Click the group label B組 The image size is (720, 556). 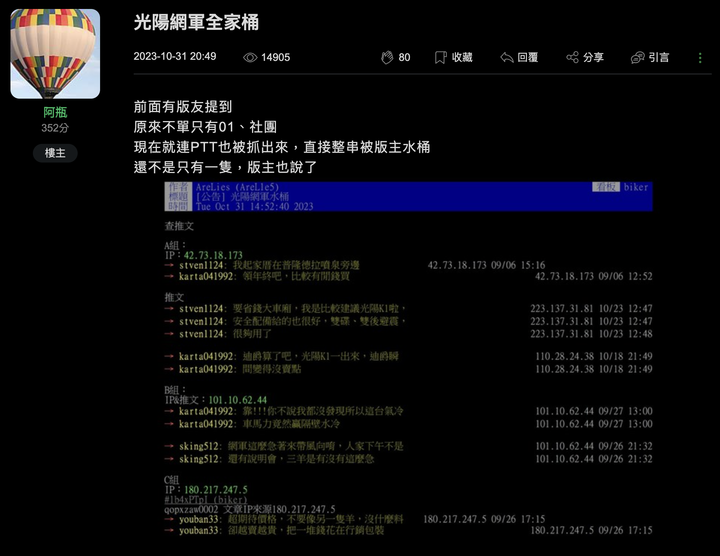coord(175,390)
